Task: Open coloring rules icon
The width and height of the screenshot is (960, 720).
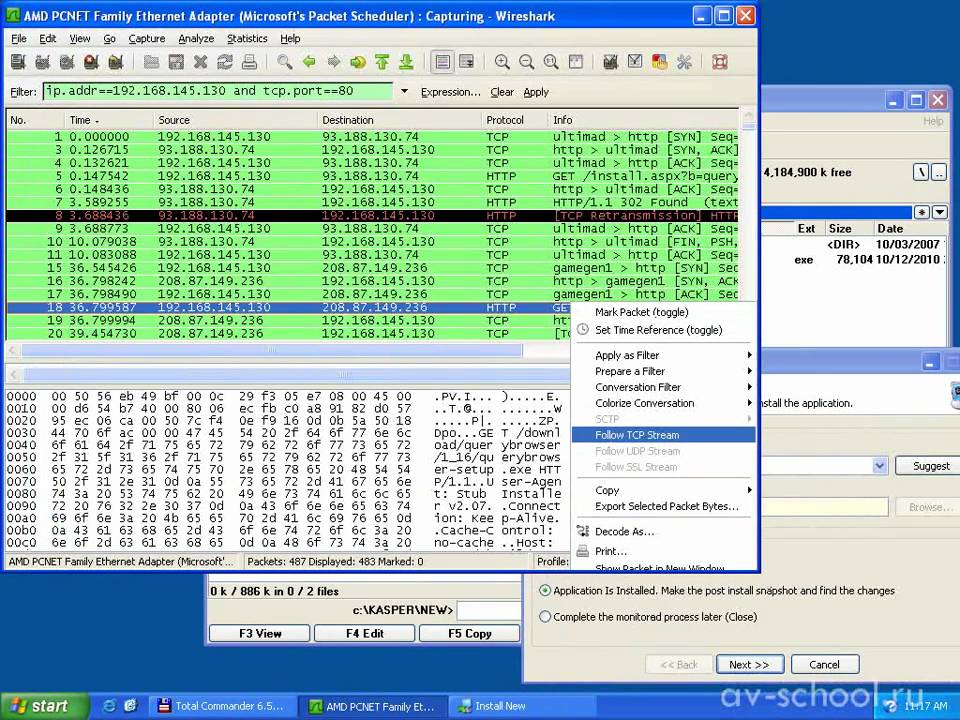Action: (659, 62)
